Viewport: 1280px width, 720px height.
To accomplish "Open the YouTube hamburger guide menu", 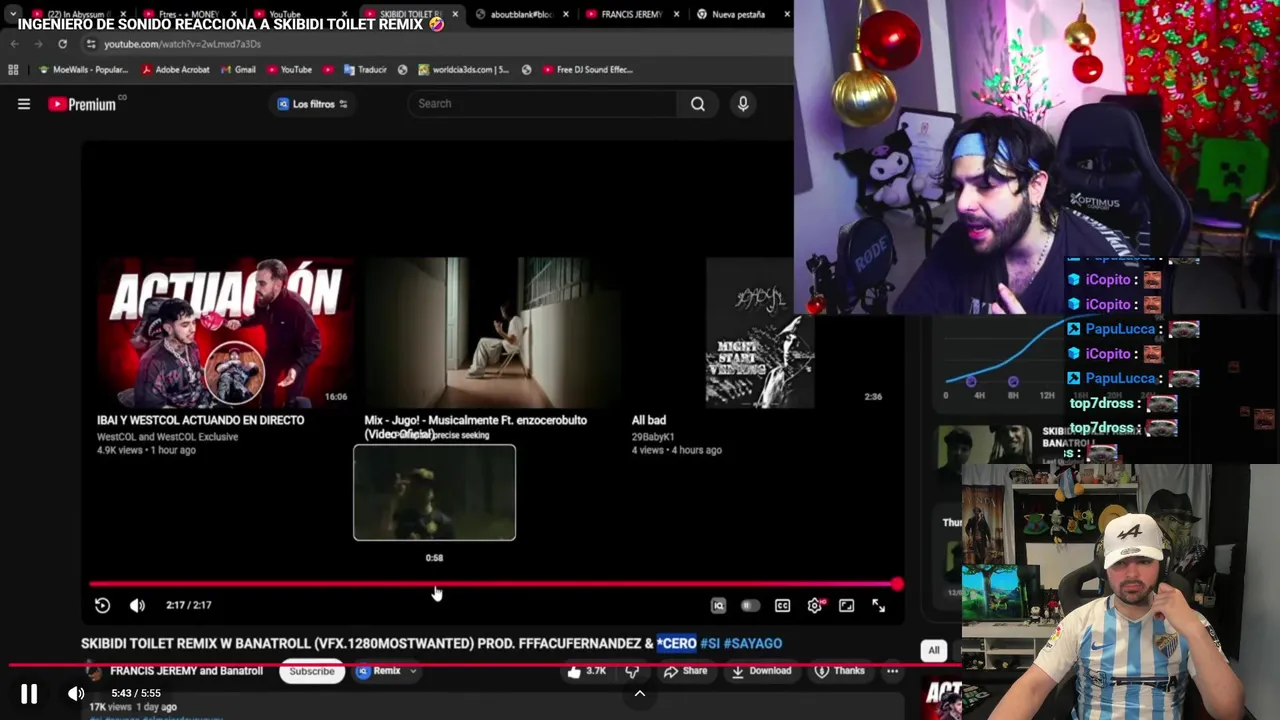I will point(24,104).
